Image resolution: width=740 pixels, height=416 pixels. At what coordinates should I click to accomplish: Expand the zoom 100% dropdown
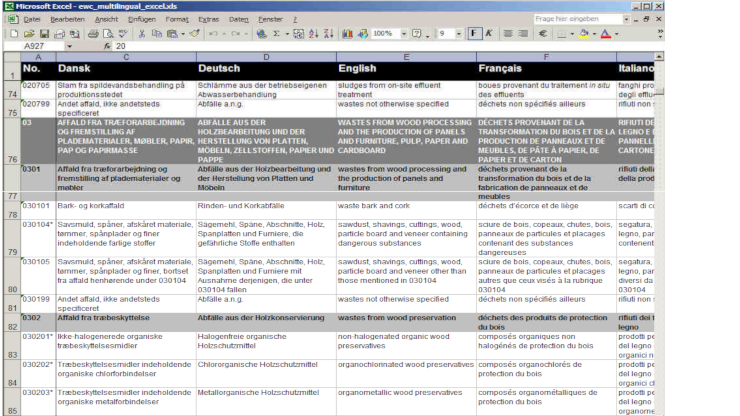point(401,33)
